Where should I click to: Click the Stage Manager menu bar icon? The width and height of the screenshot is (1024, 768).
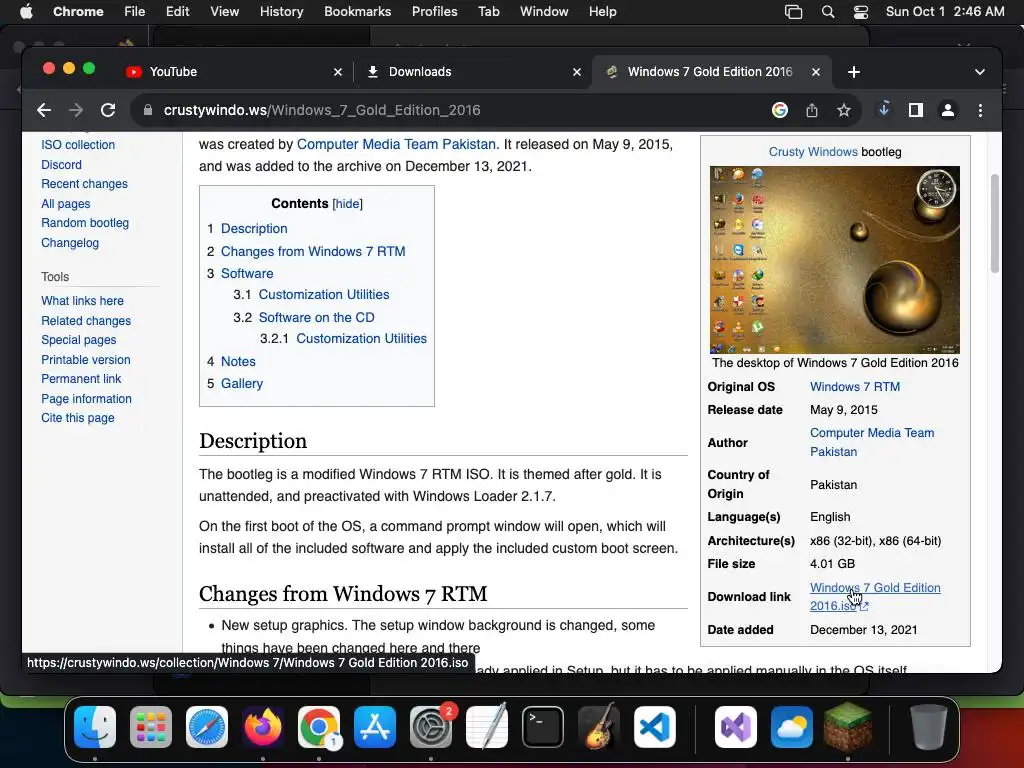(x=793, y=12)
